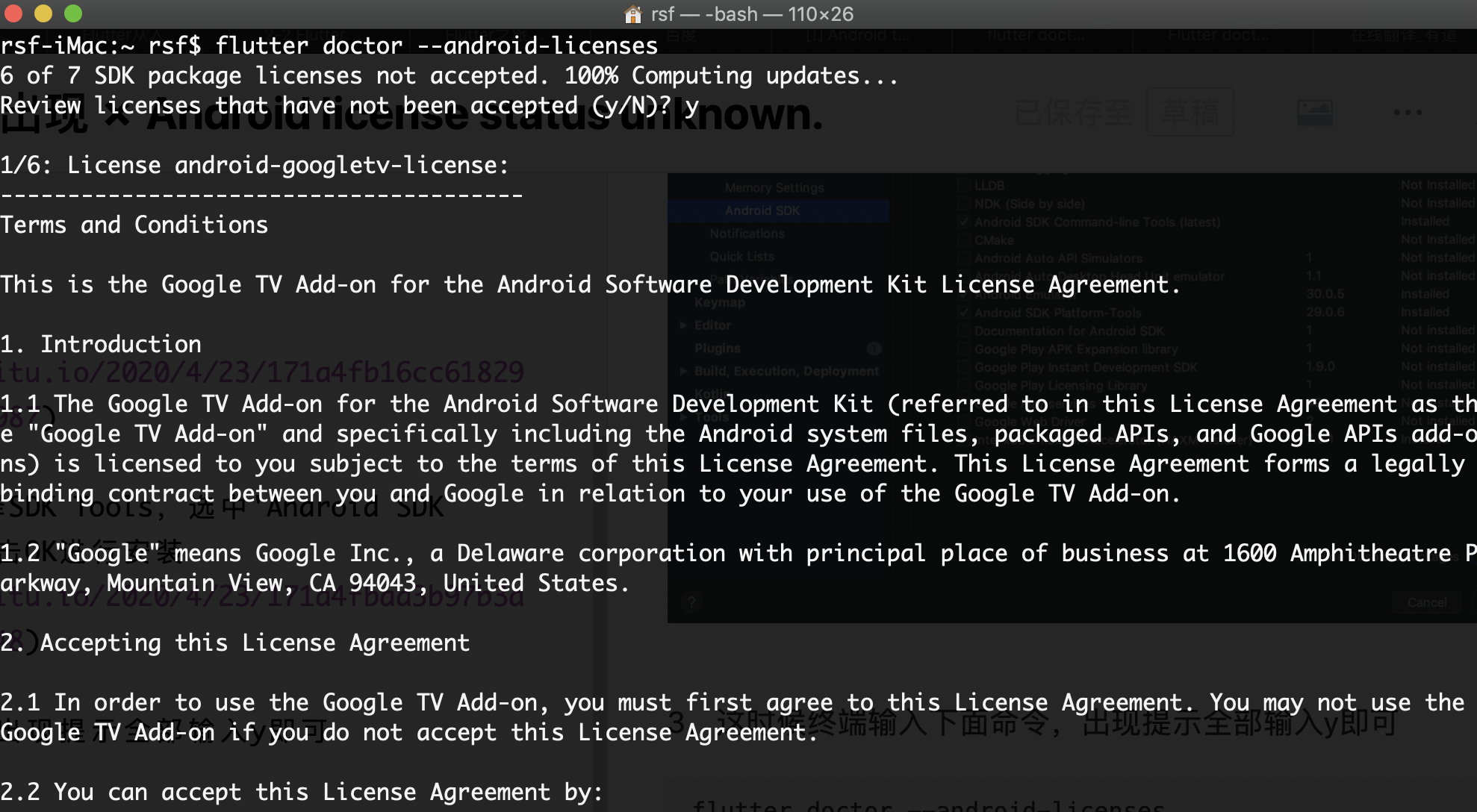Toggle Google Play APK Expansion library checkbox
This screenshot has height=812, width=1477.
coord(963,349)
